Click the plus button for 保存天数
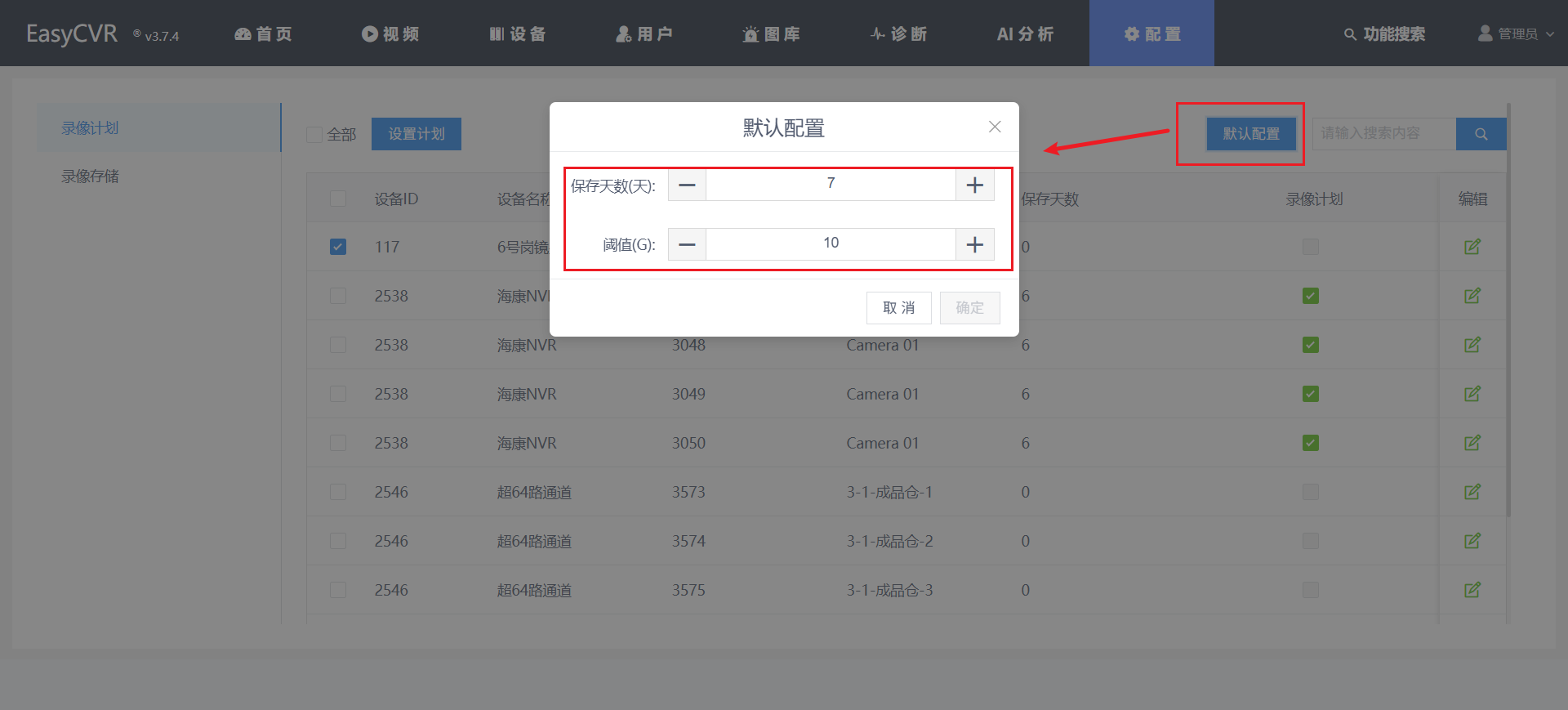1568x710 pixels. coord(974,185)
